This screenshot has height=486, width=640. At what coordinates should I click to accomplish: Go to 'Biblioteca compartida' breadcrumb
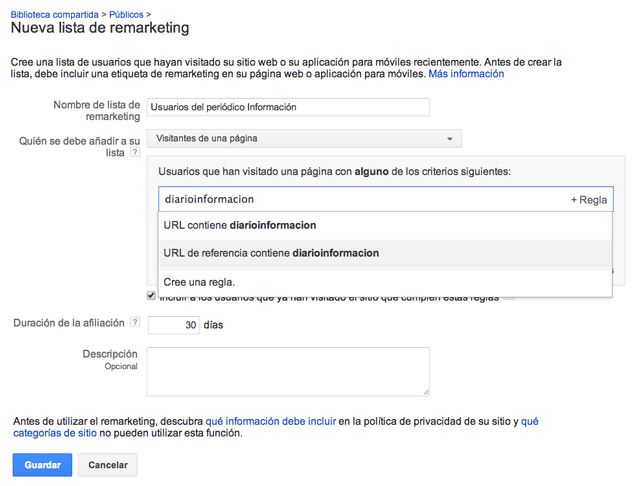54,15
